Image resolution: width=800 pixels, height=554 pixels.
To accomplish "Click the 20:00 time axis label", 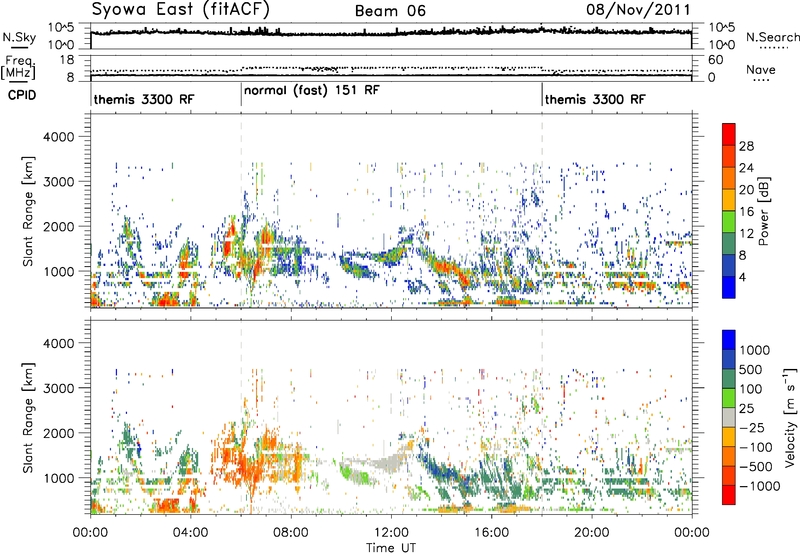I will (592, 533).
